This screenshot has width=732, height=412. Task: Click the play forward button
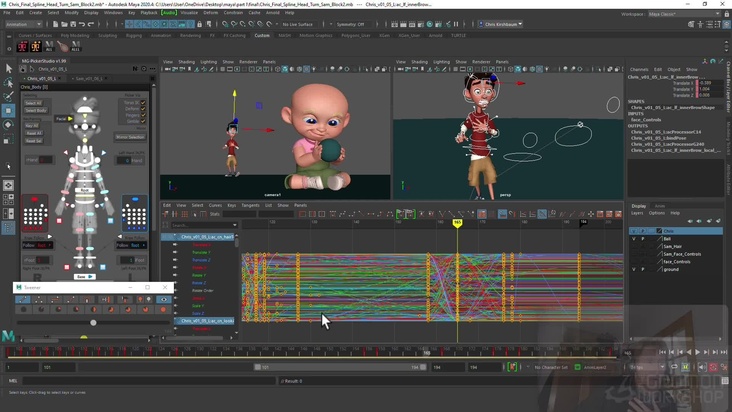(697, 352)
